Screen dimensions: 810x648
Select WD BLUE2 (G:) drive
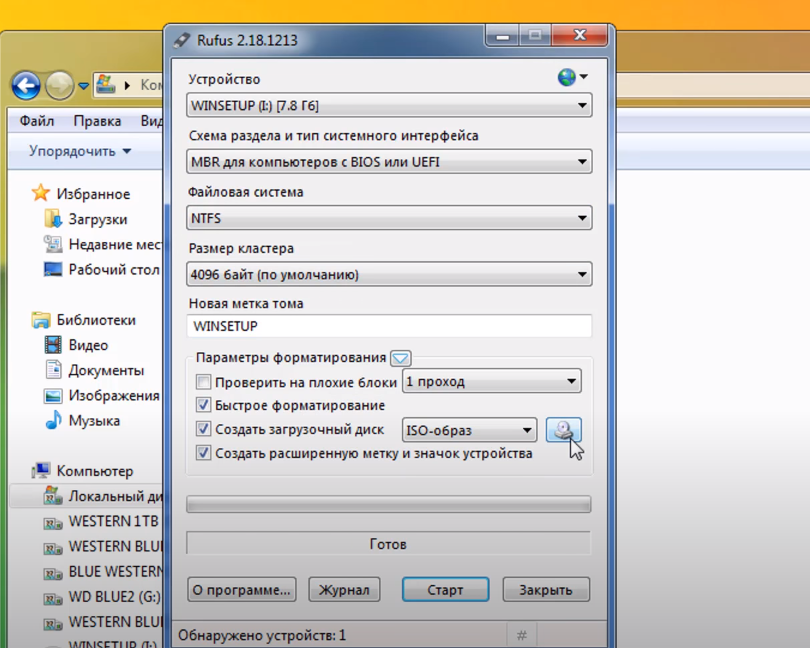[x=102, y=597]
